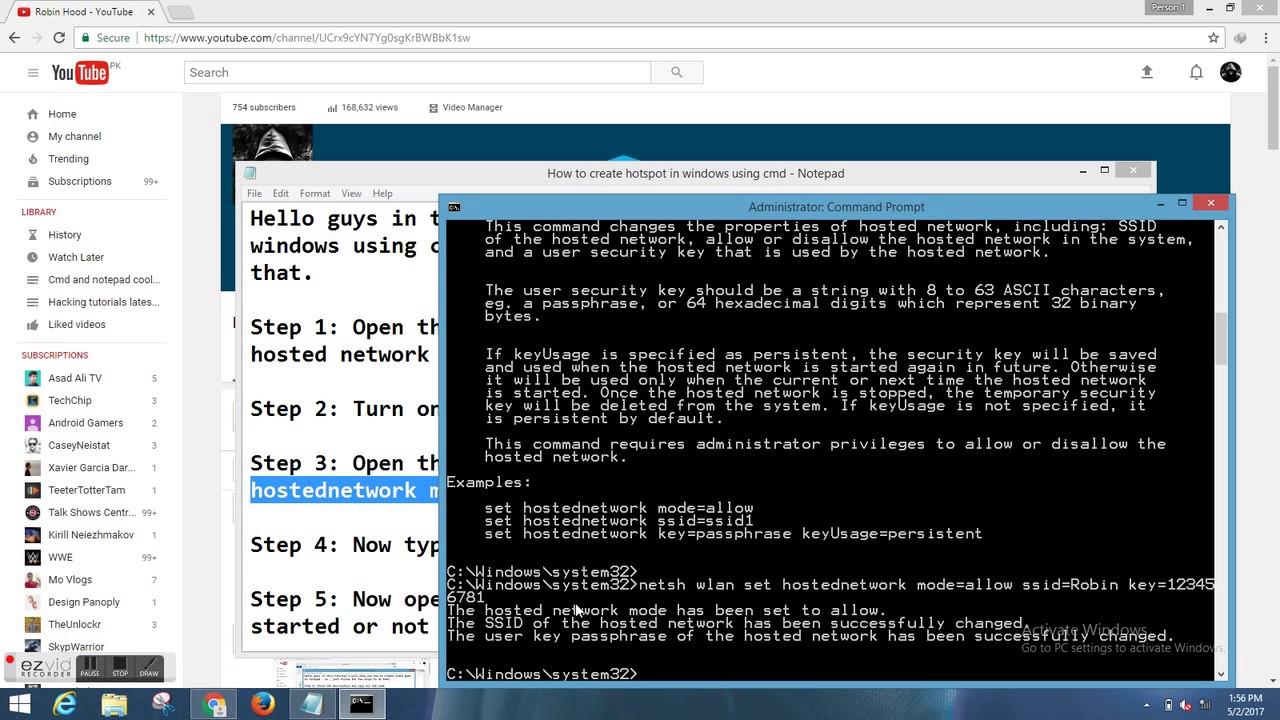Screen dimensions: 1280x720
Task: Switch to Chrome on taskbar
Action: (213, 705)
